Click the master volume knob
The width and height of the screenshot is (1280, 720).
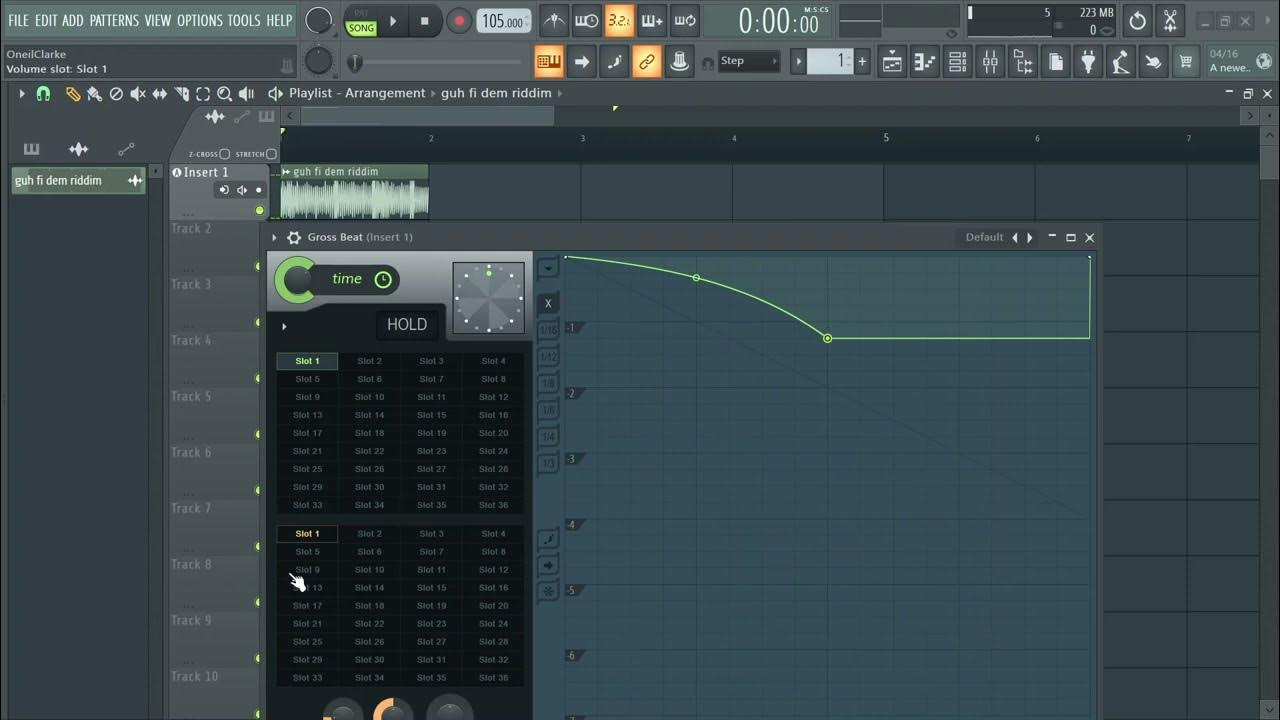(318, 20)
